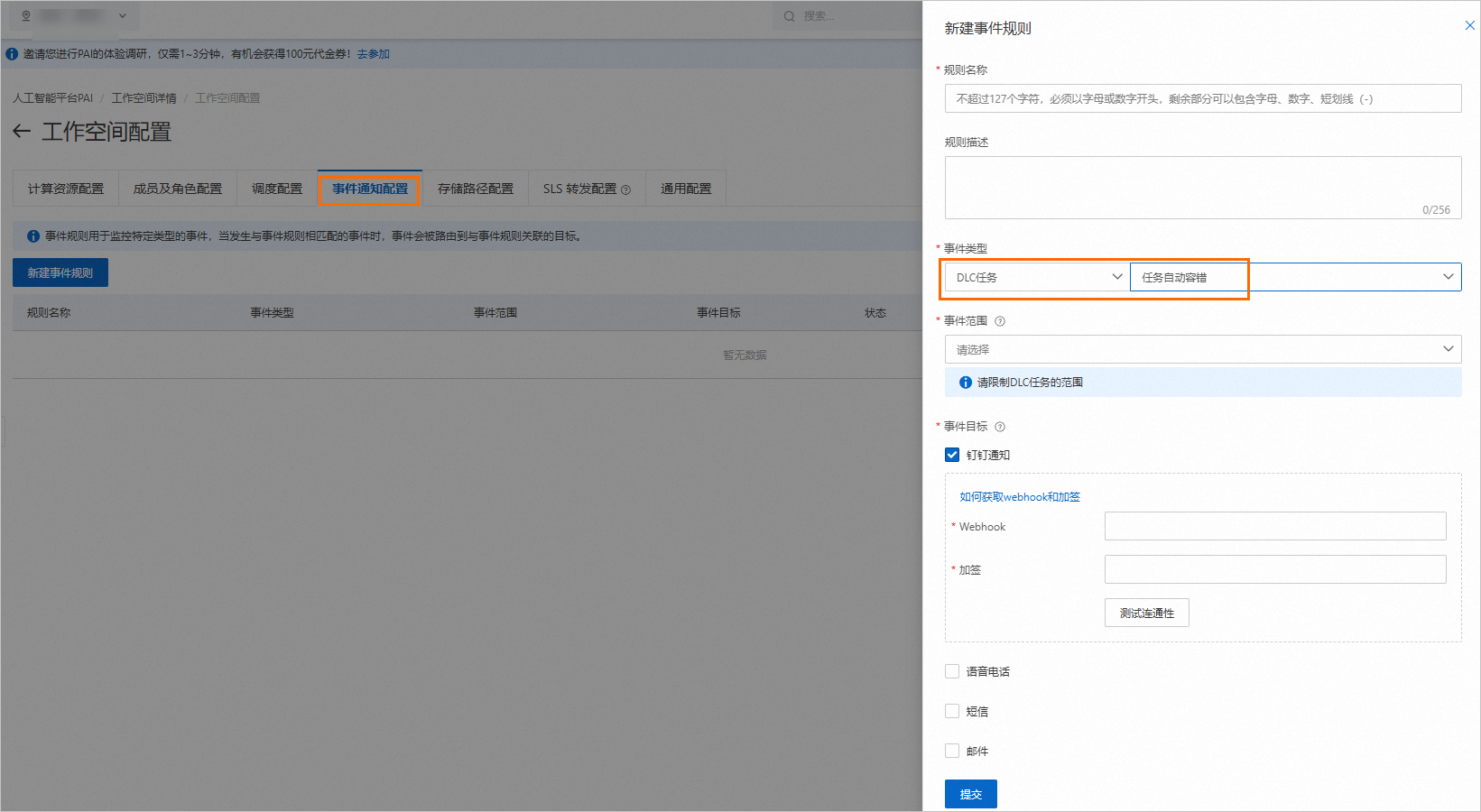Click the 新建事件规则 button
The height and width of the screenshot is (812, 1481).
tap(60, 272)
